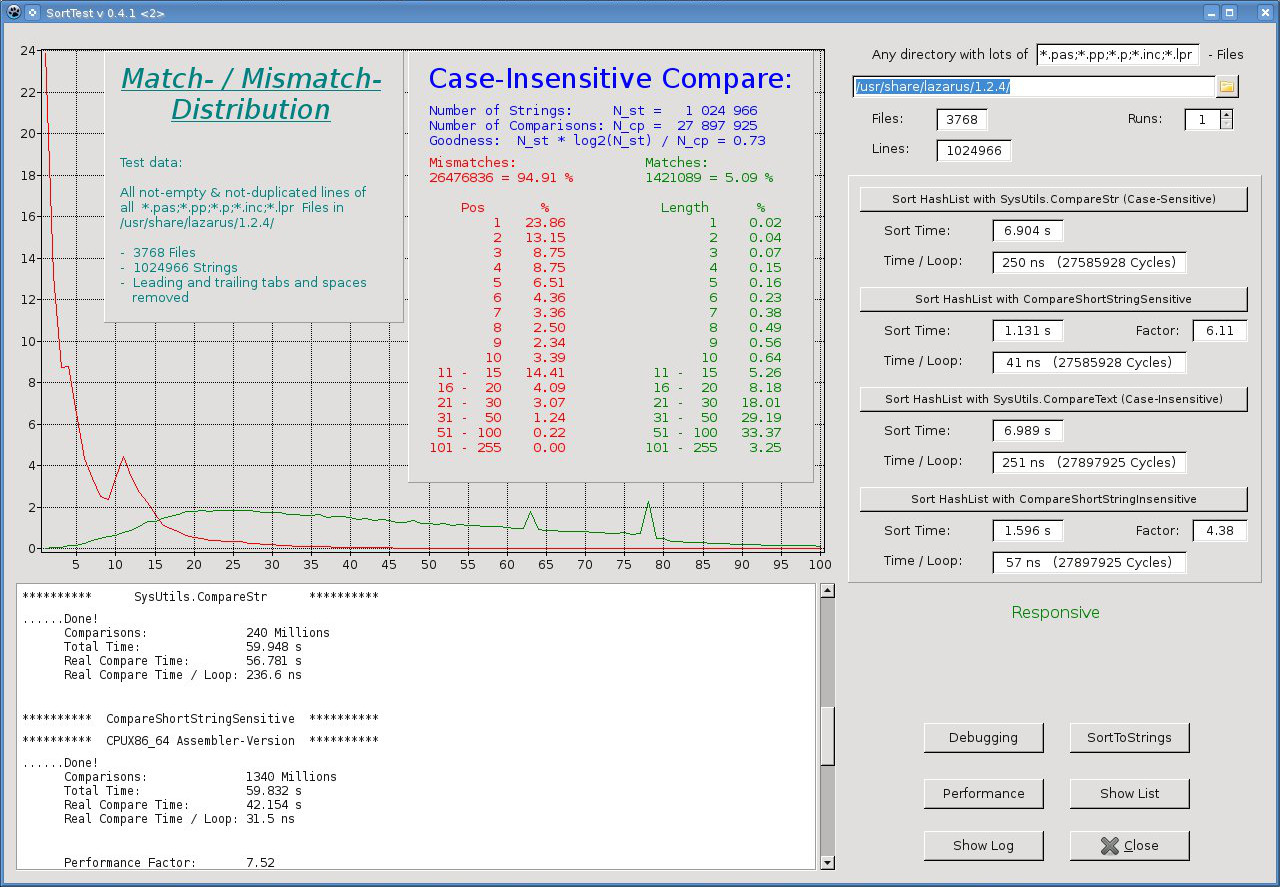Close the application with the Close button

1129,846
